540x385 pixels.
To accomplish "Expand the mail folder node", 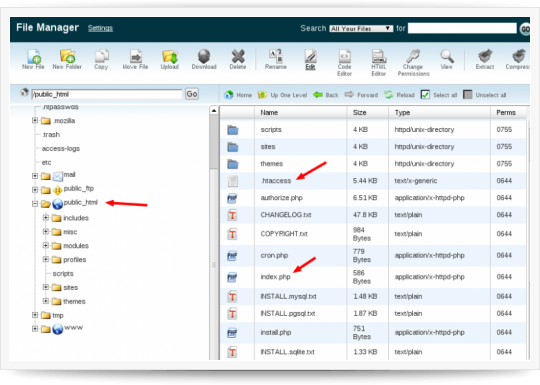I will click(x=35, y=176).
